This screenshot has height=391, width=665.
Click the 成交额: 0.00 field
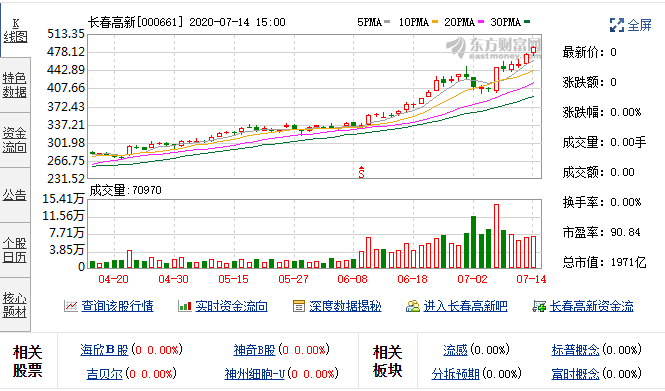point(598,172)
